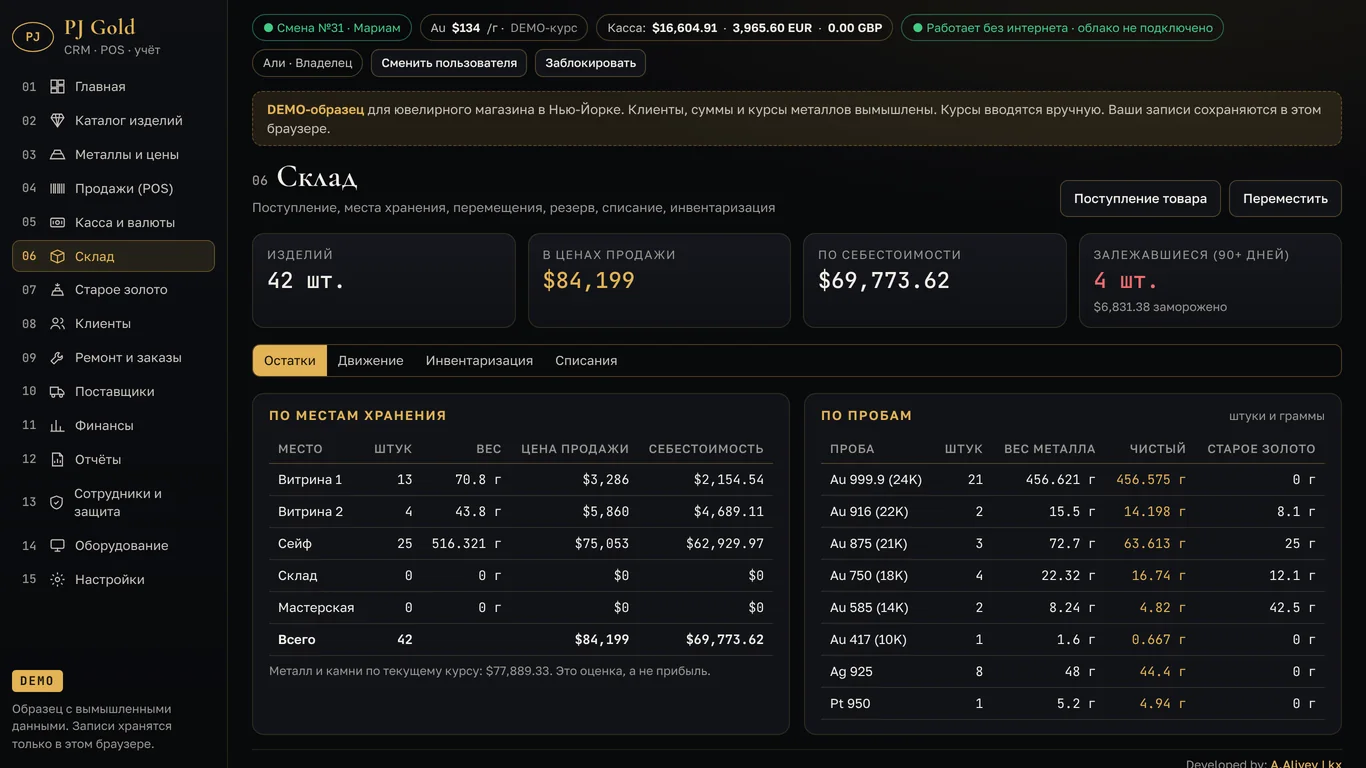Open the Инвентаризация tab
1366x768 pixels.
(479, 361)
